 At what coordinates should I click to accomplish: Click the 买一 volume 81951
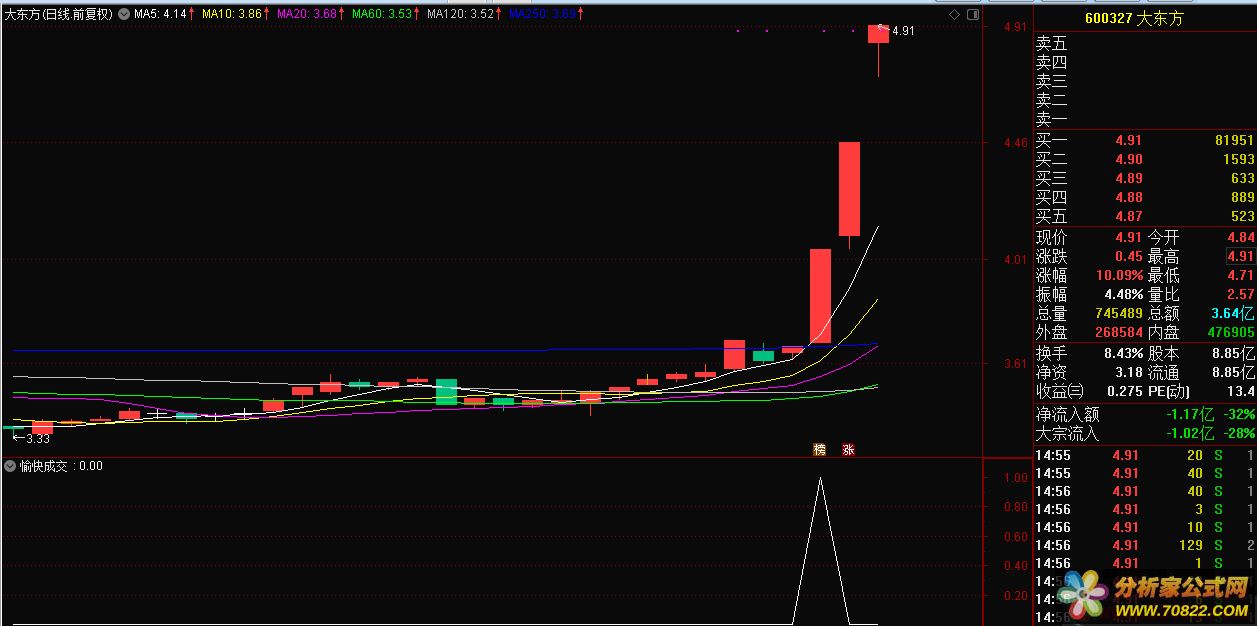1234,141
